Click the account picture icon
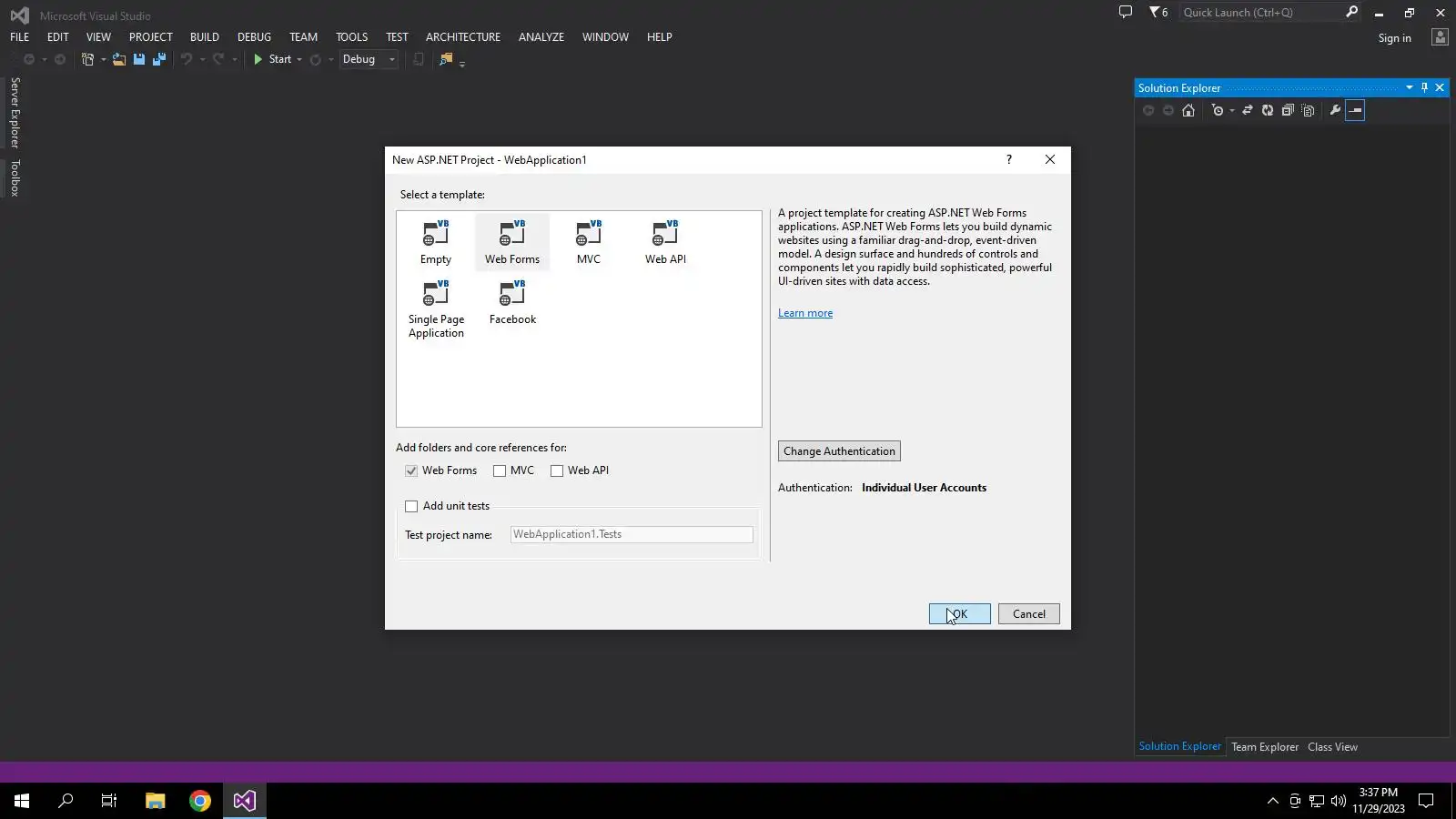The image size is (1456, 819). pos(1440,37)
